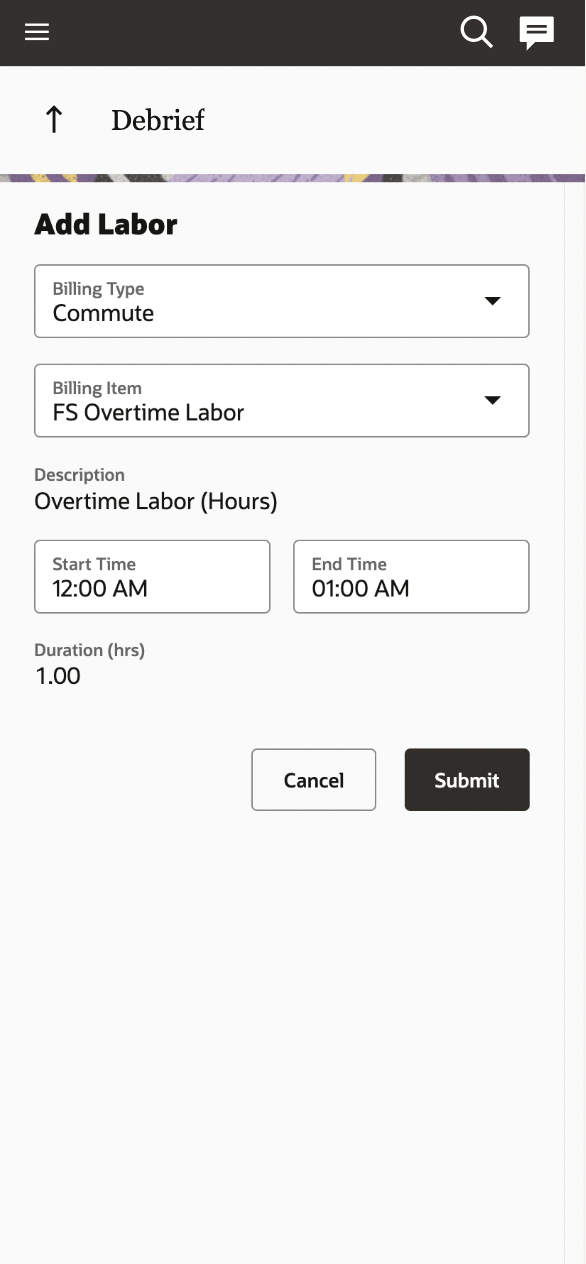Select the FS Overtime Labor field

pos(282,400)
